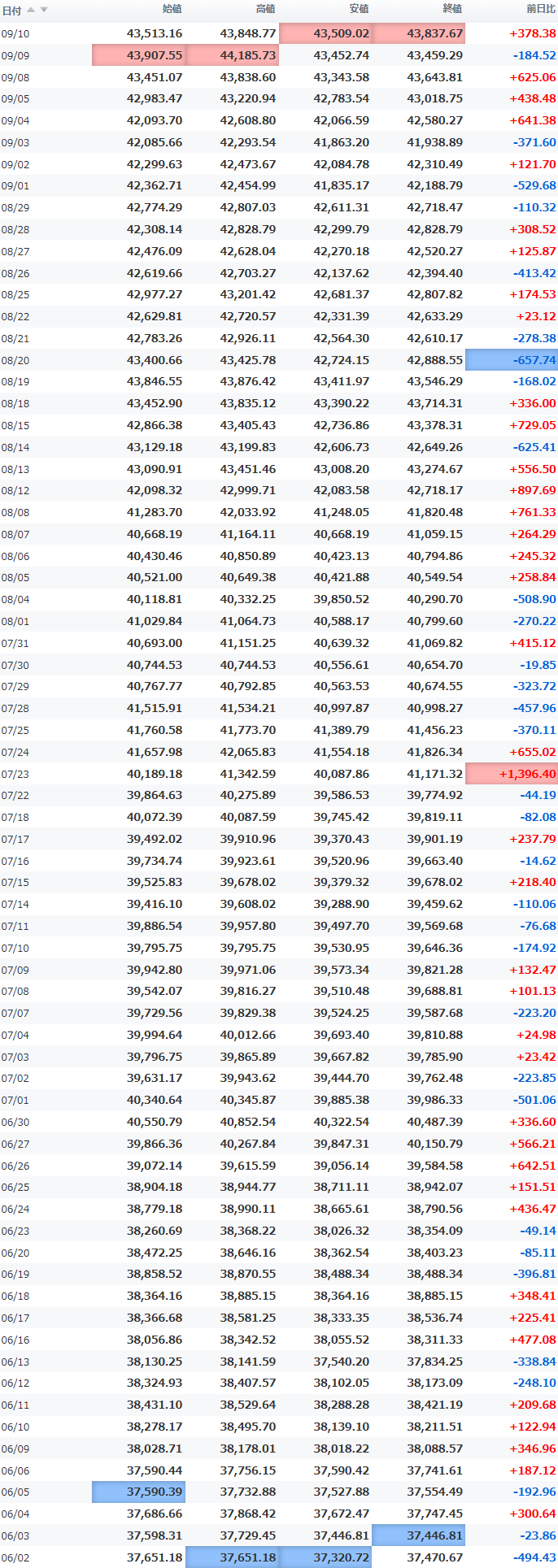Select the 07/04 opening value 39,994.64
The width and height of the screenshot is (558, 1568).
click(155, 1035)
